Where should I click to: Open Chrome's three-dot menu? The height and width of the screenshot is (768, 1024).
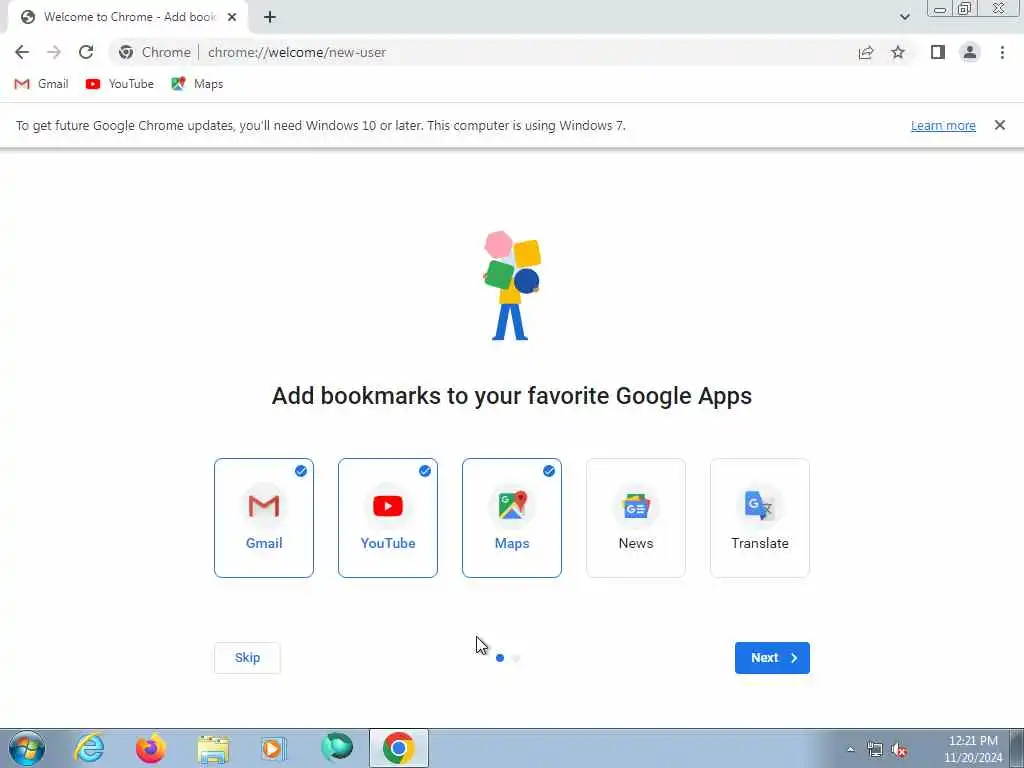(x=1002, y=52)
